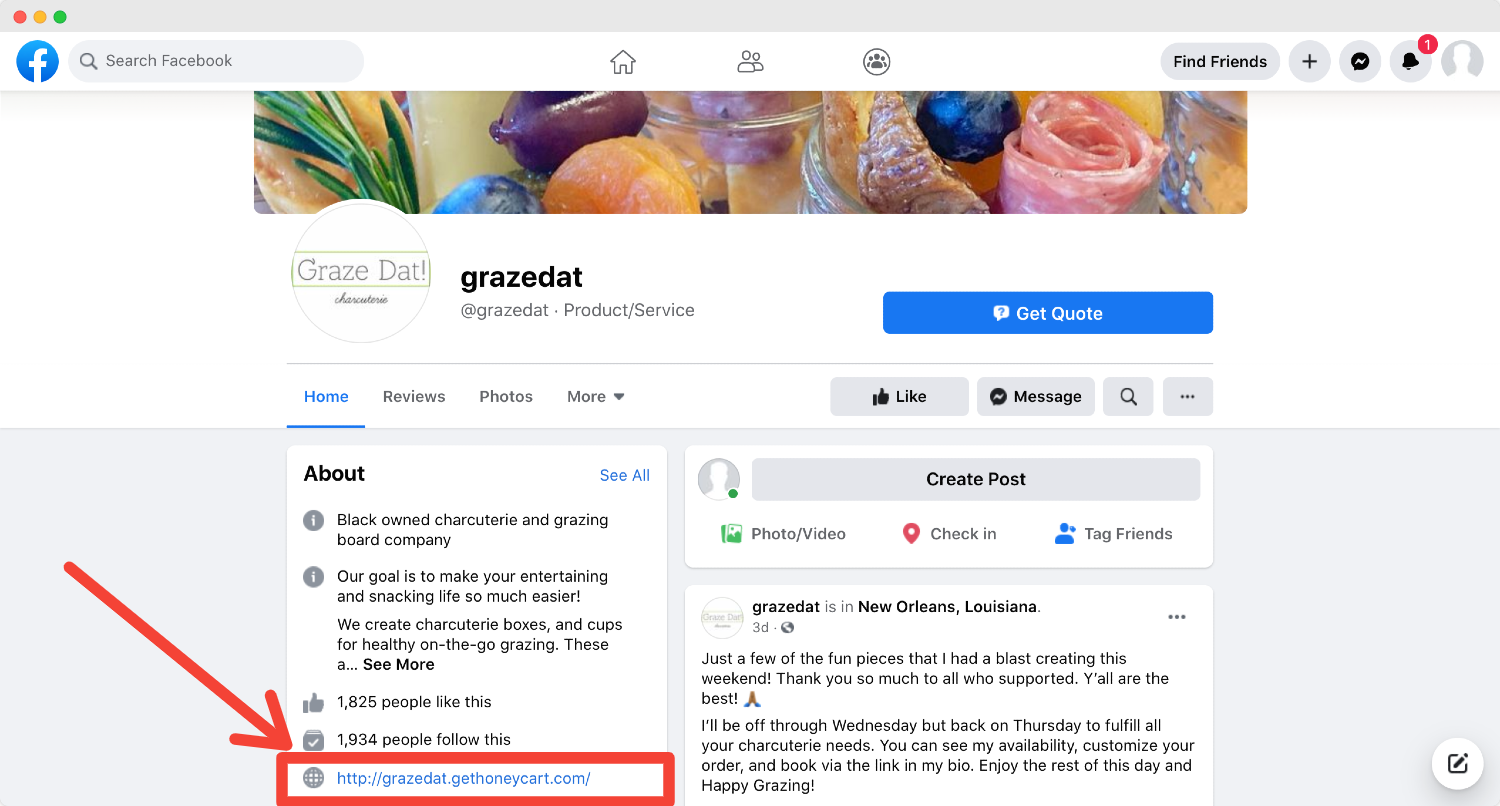The height and width of the screenshot is (806, 1500).
Task: Switch to the Photos tab
Action: (x=506, y=396)
